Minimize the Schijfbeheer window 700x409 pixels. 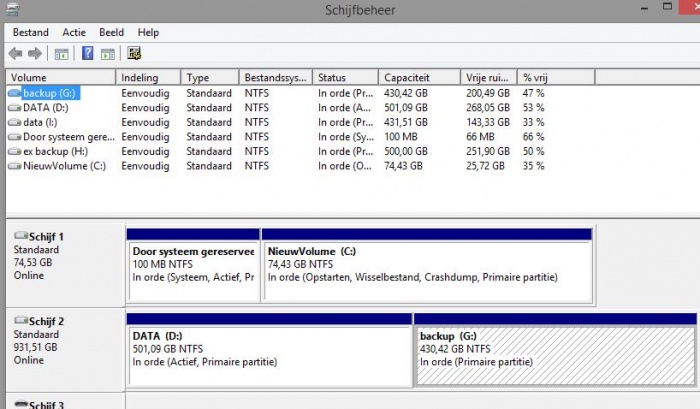[644, 8]
